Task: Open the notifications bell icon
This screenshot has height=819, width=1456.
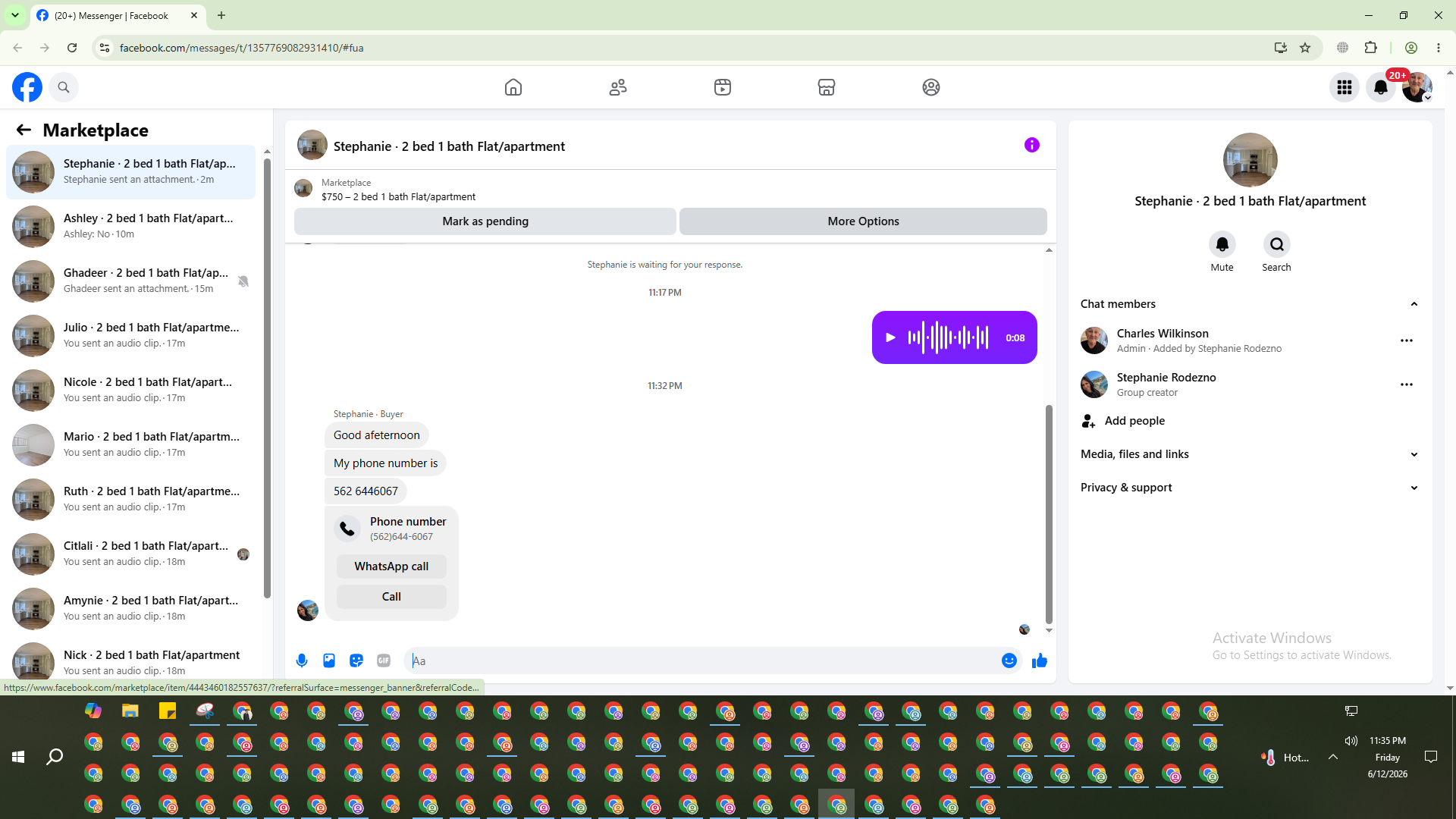Action: tap(1381, 87)
